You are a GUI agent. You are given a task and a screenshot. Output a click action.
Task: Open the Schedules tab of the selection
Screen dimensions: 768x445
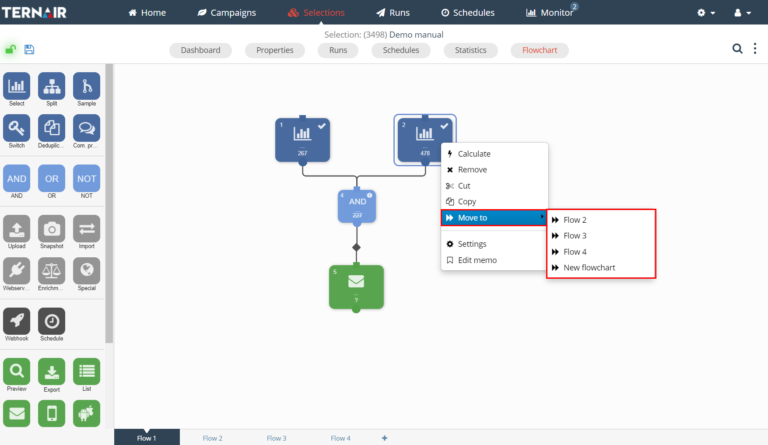pyautogui.click(x=401, y=50)
